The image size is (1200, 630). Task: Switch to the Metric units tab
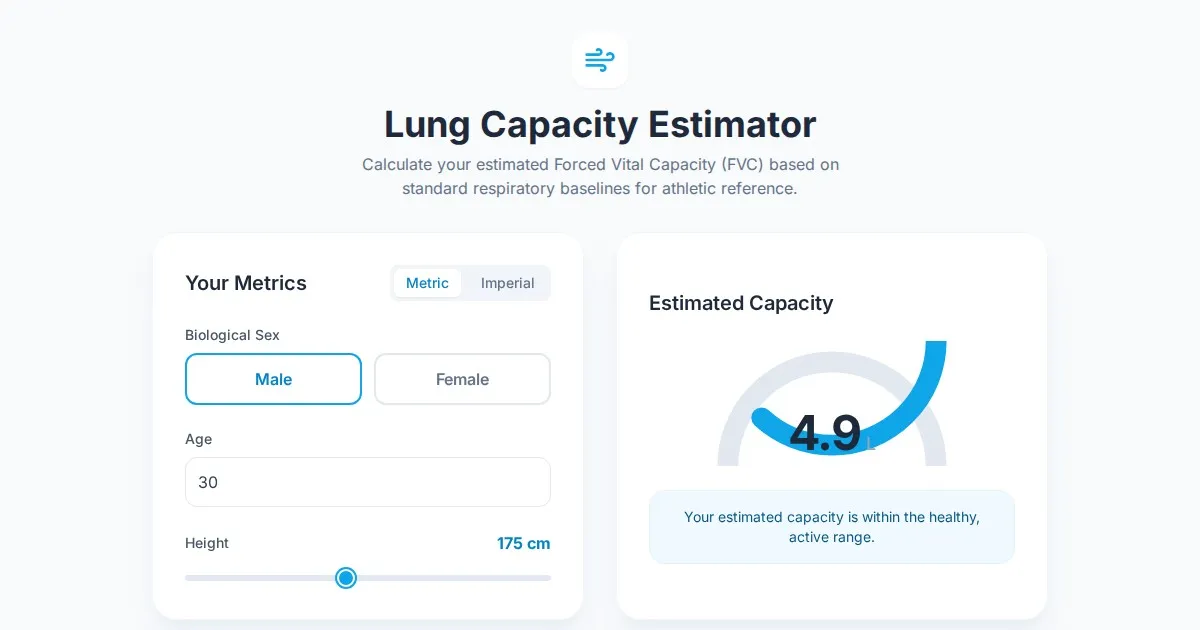tap(427, 283)
